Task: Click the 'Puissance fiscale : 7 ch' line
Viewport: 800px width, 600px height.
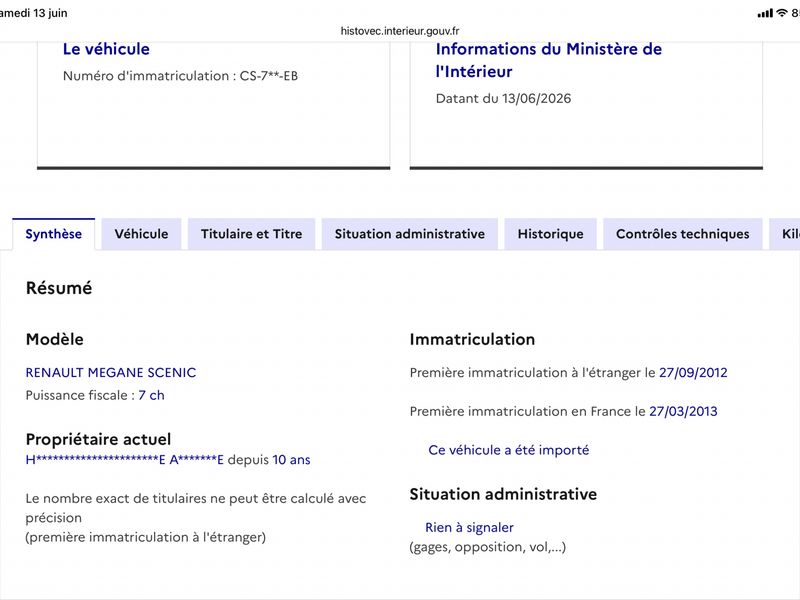Action: pos(95,395)
